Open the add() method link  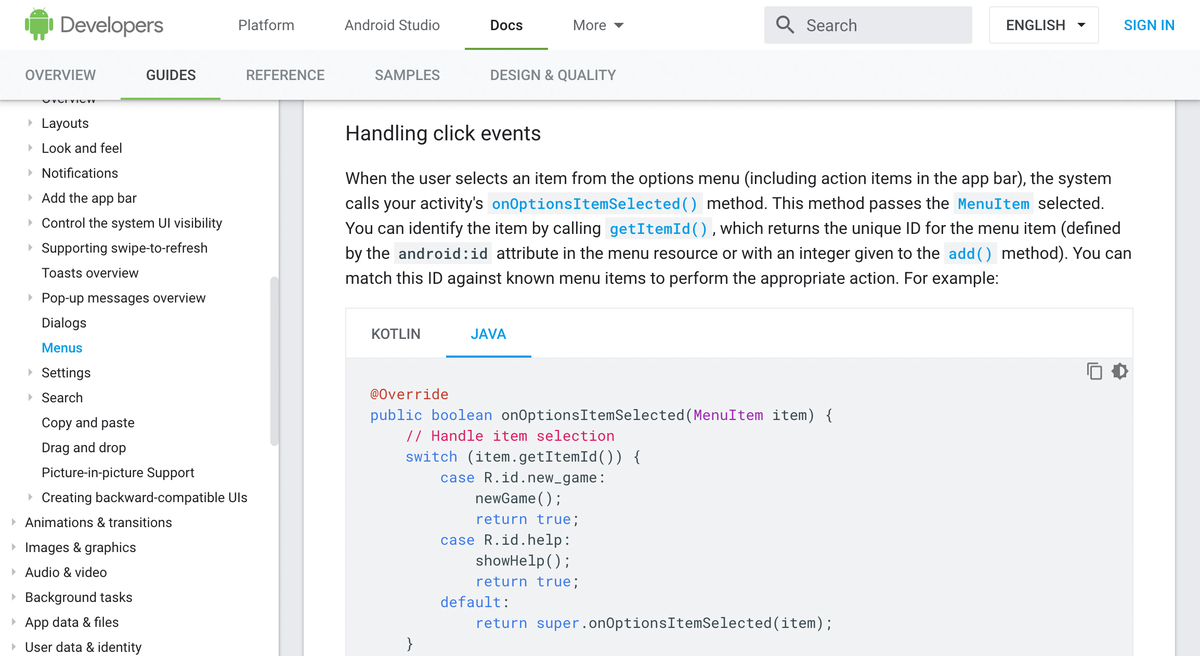(x=970, y=254)
